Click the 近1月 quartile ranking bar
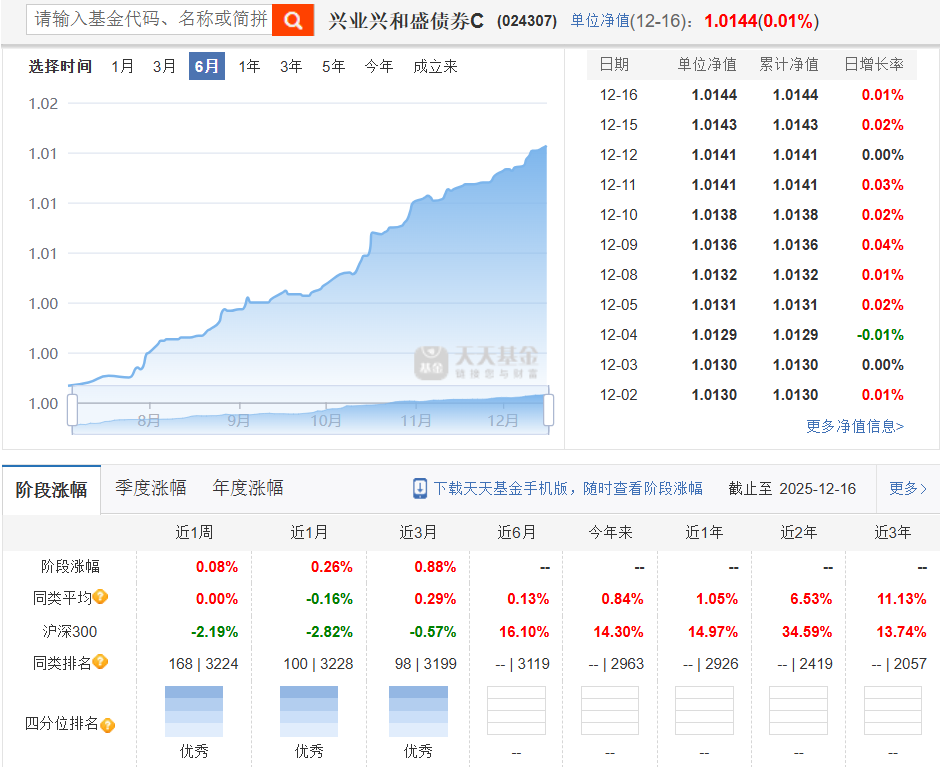 (x=309, y=711)
